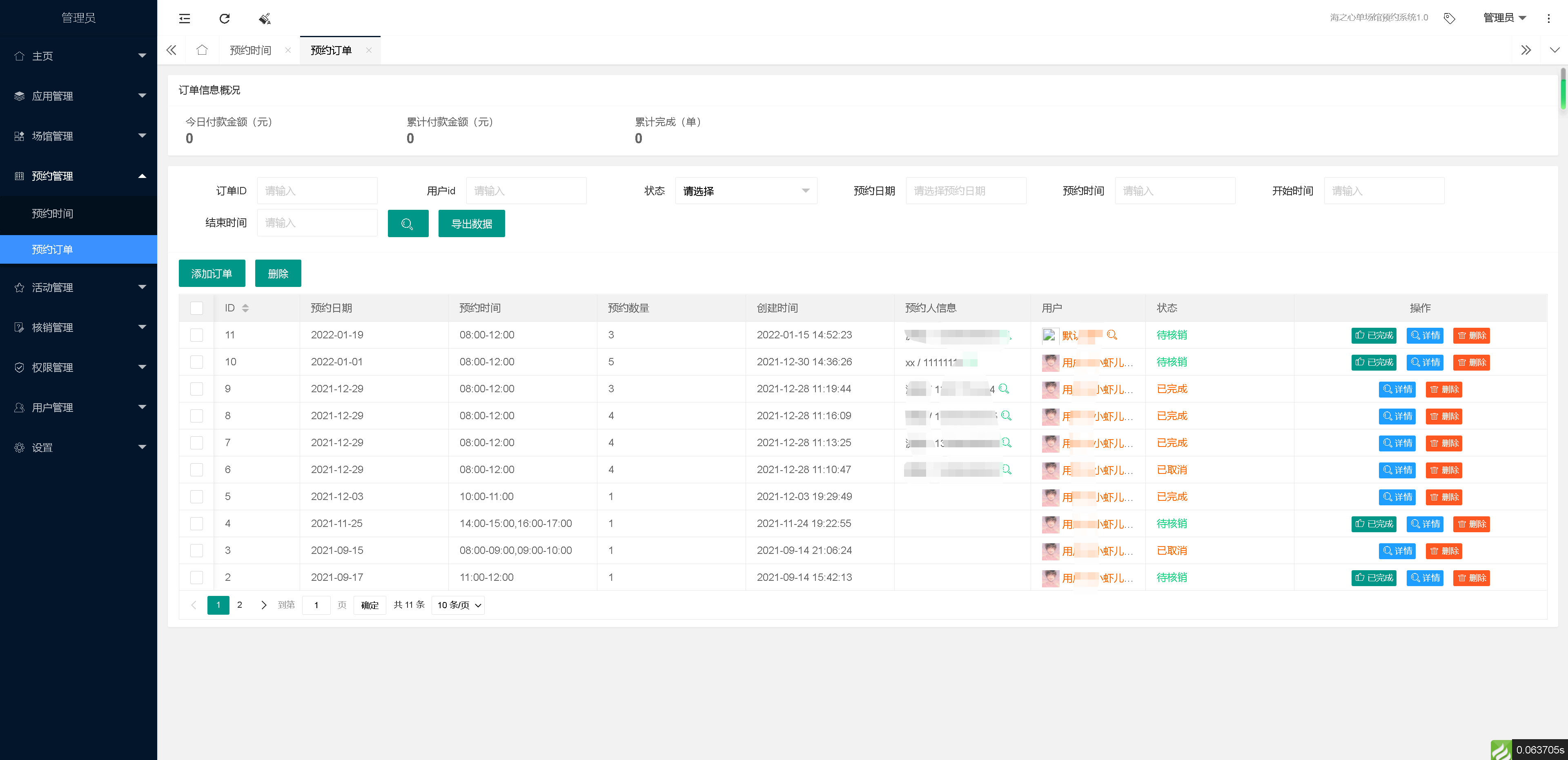The height and width of the screenshot is (760, 1568).
Task: Click the tag icon near 管理员
Action: pyautogui.click(x=1449, y=18)
